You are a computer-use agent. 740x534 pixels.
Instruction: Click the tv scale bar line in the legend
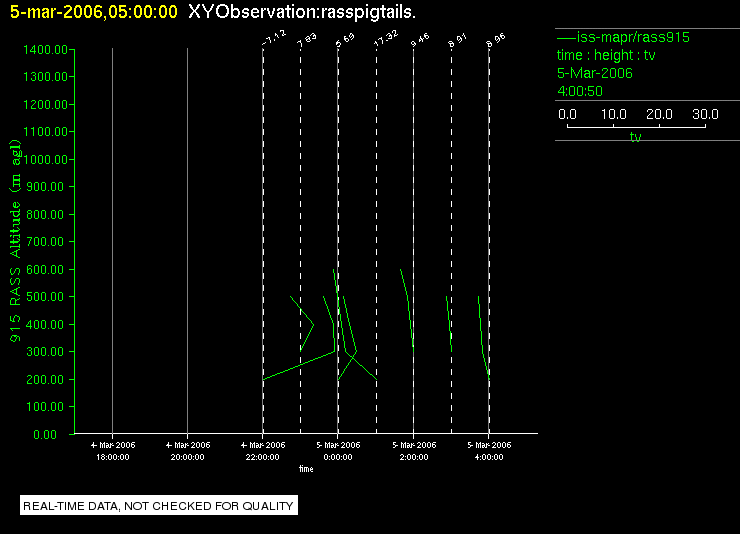click(x=636, y=126)
